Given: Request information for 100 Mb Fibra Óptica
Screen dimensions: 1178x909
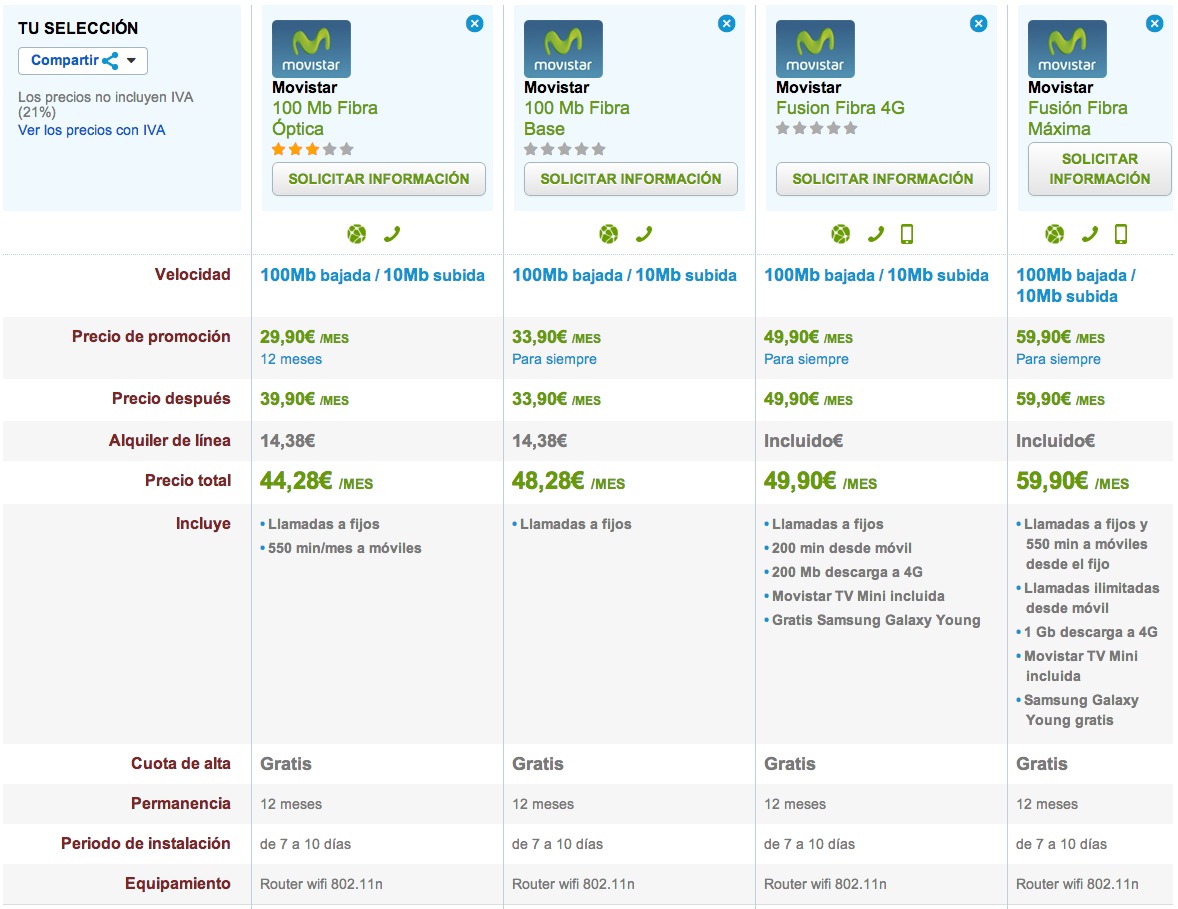Looking at the screenshot, I should pyautogui.click(x=379, y=179).
